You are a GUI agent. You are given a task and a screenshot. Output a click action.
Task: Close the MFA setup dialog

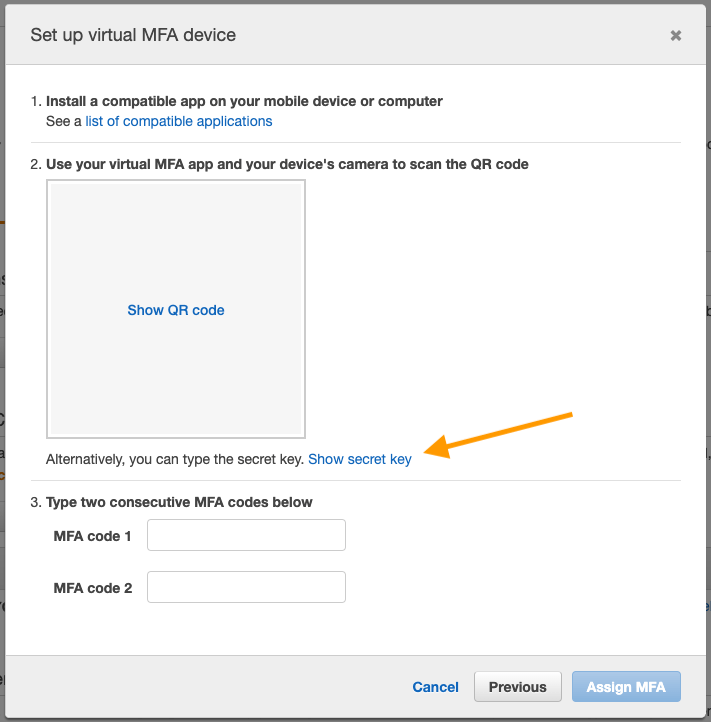(x=676, y=35)
